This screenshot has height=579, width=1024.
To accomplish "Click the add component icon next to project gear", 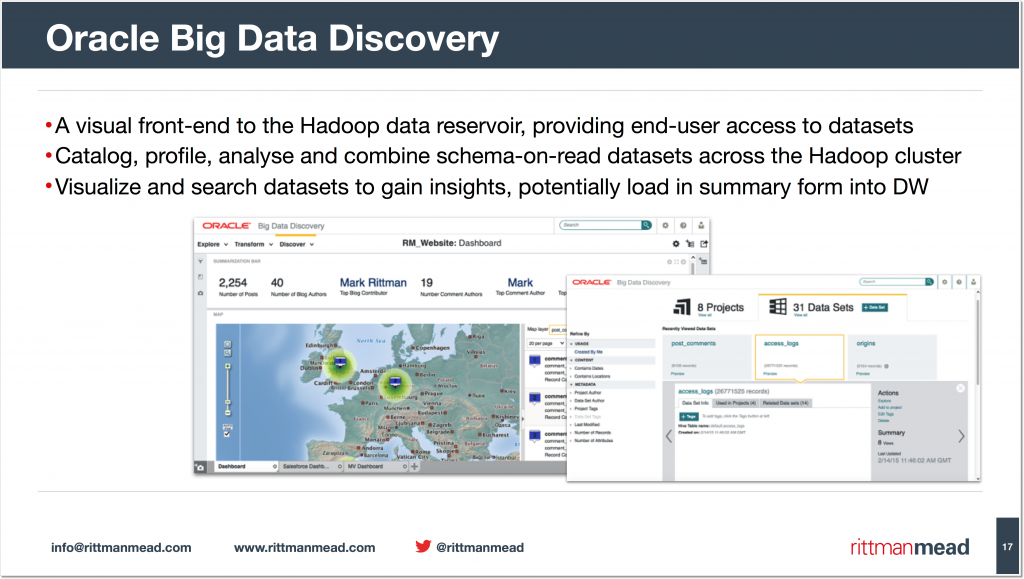I will coord(690,243).
